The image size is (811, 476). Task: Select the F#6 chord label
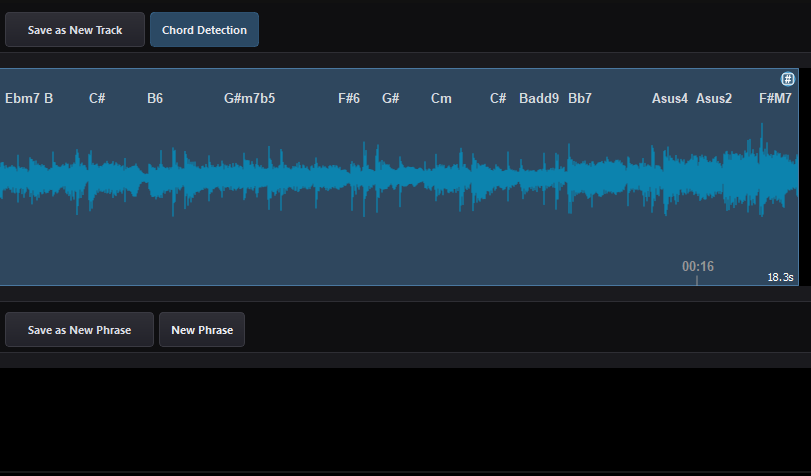349,98
